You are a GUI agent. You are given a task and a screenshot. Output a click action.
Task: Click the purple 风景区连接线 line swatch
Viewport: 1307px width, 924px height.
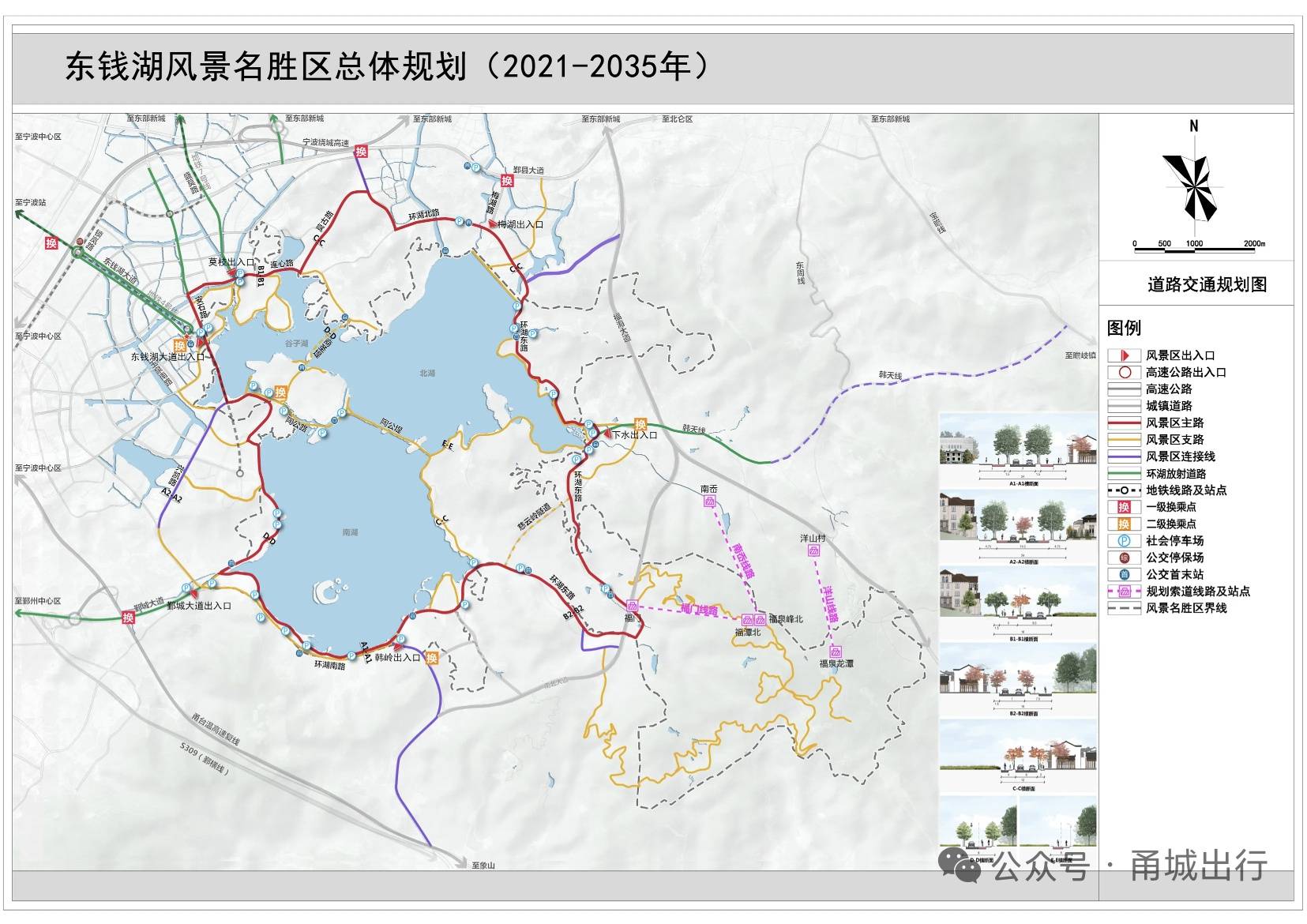[x=1124, y=456]
